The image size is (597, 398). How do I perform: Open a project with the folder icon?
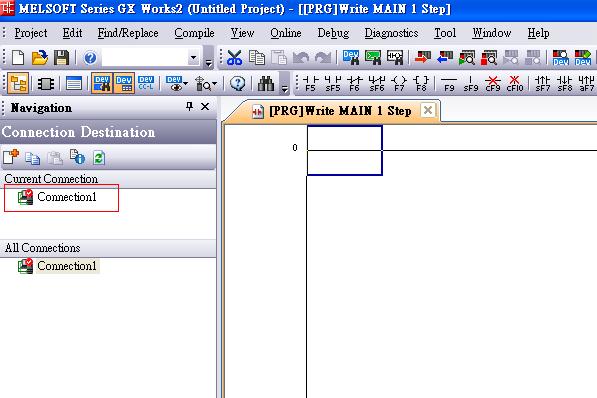40,58
